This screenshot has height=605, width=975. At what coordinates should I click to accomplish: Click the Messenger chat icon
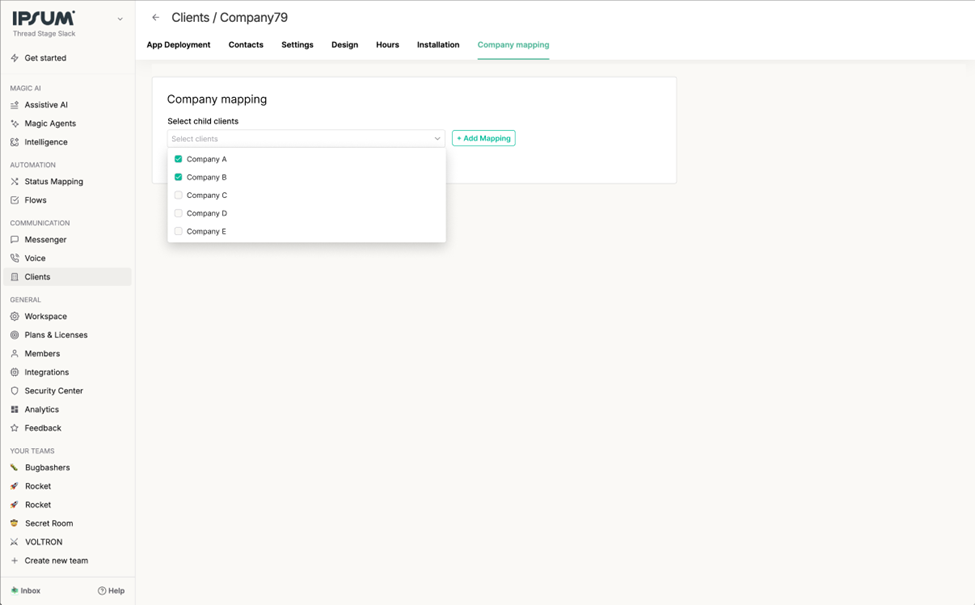(14, 239)
